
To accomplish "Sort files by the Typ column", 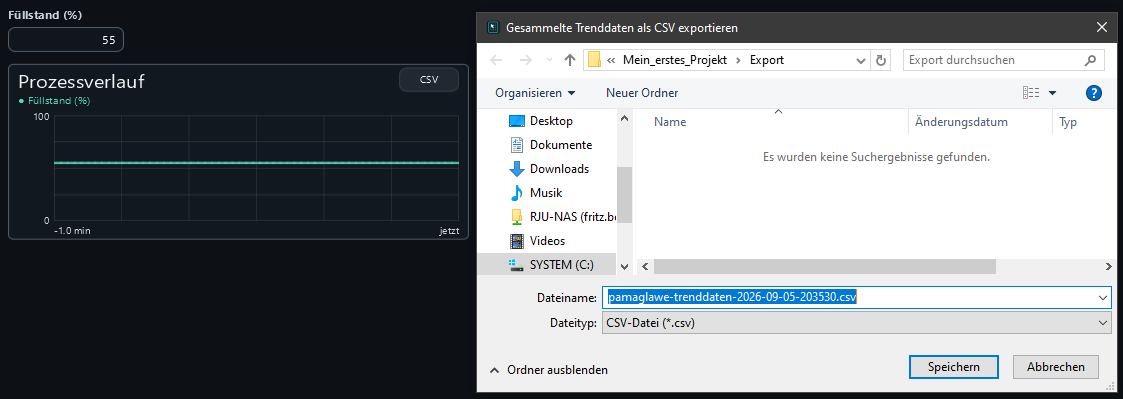I will click(x=1068, y=122).
